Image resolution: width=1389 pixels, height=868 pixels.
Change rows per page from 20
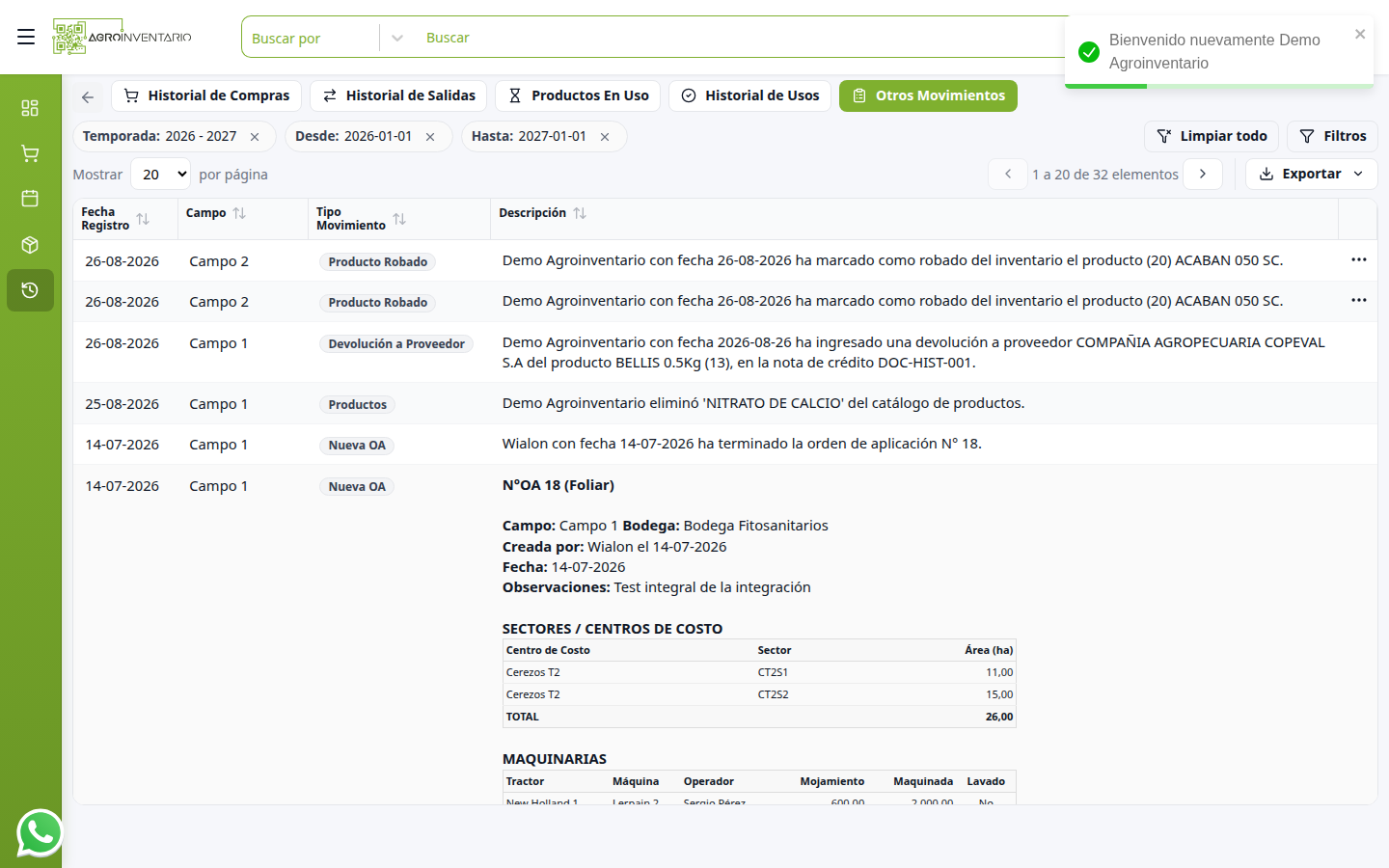click(161, 175)
